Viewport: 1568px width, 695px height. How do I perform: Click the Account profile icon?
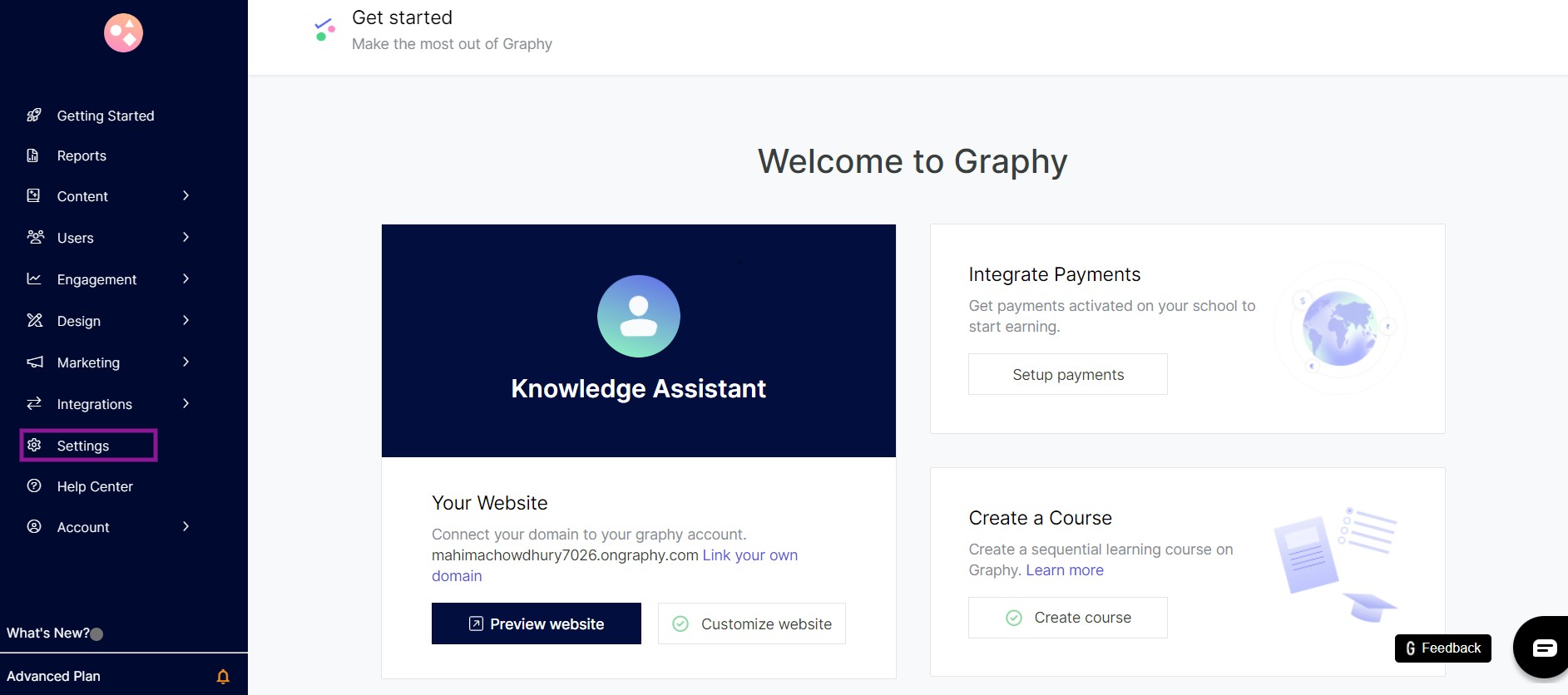point(34,526)
